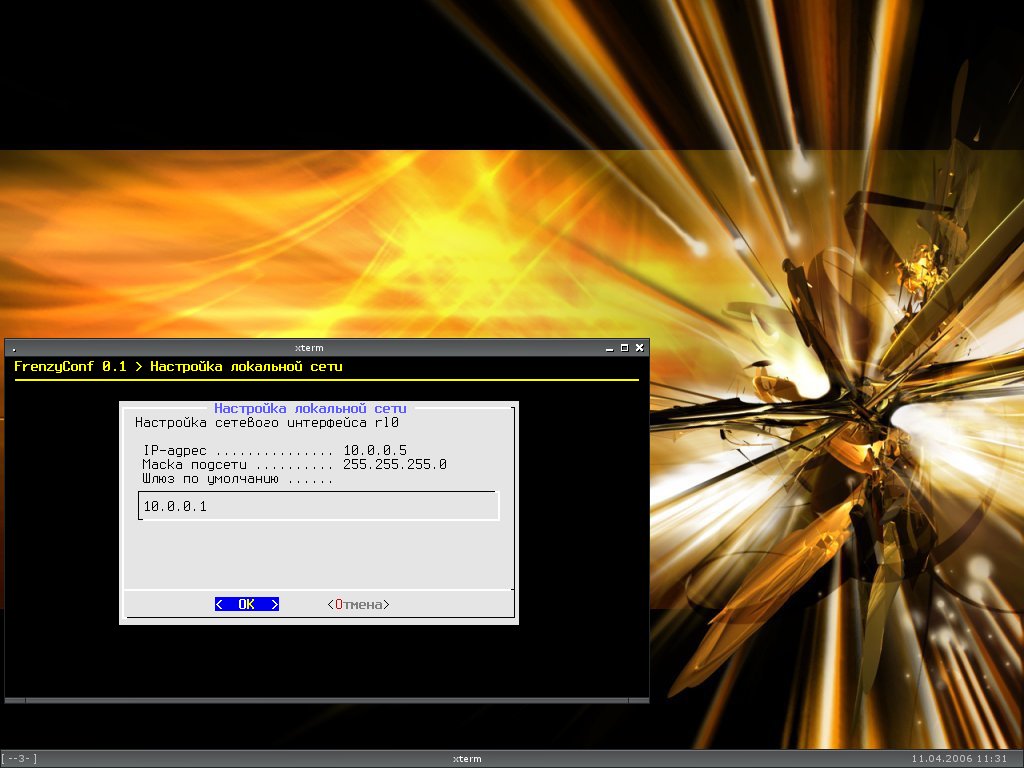This screenshot has width=1024, height=768.
Task: Click the date and time 11.04.2006 11:31
Action: 959,759
